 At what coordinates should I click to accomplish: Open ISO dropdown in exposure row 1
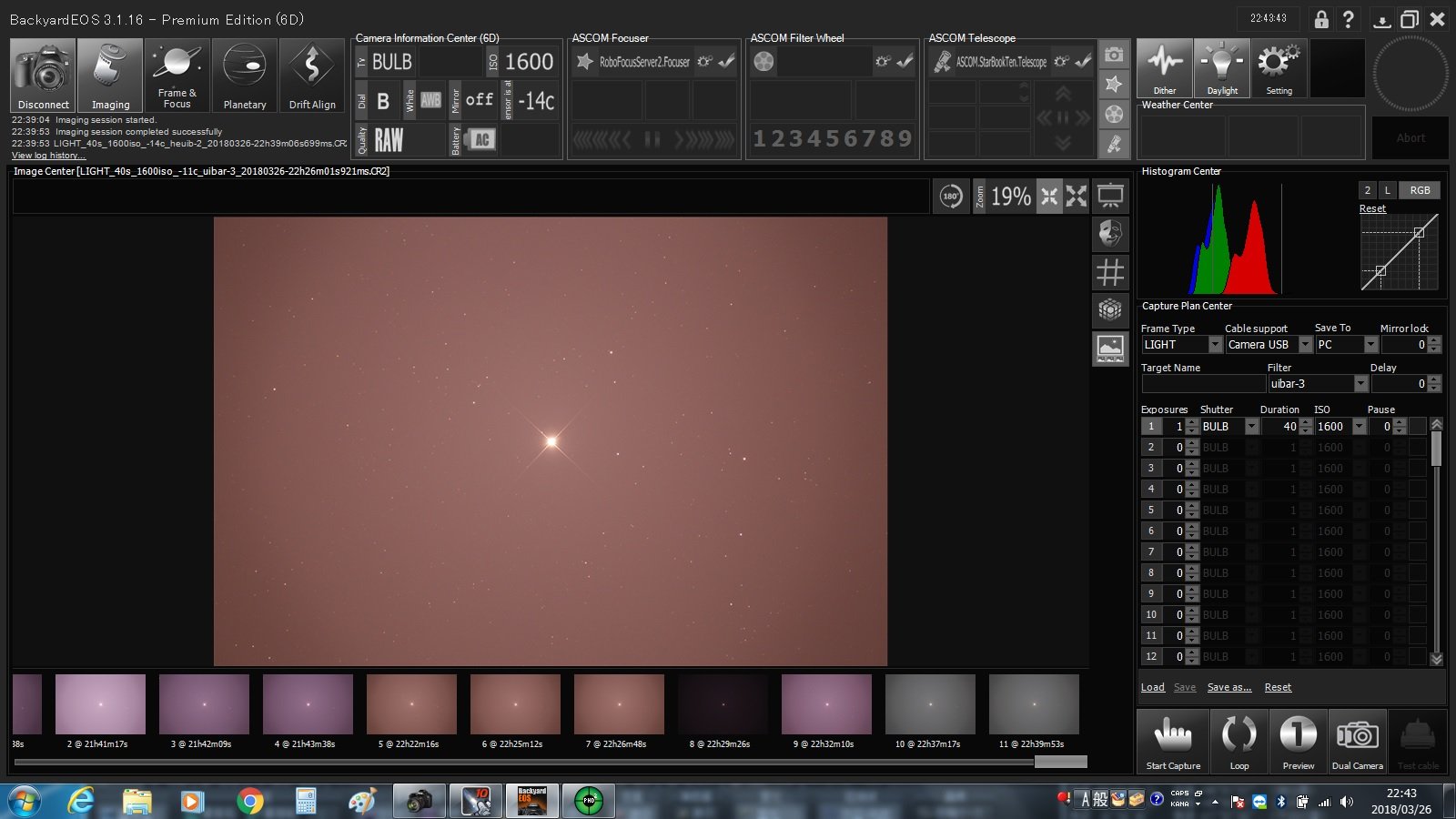[x=1360, y=427]
